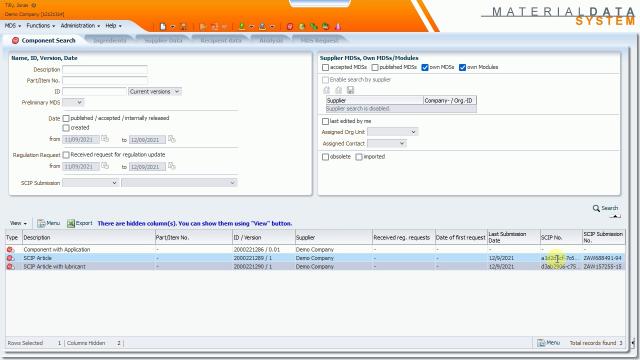640x360 pixels.
Task: Open calendar beside Regulation Request to date
Action: click(172, 166)
